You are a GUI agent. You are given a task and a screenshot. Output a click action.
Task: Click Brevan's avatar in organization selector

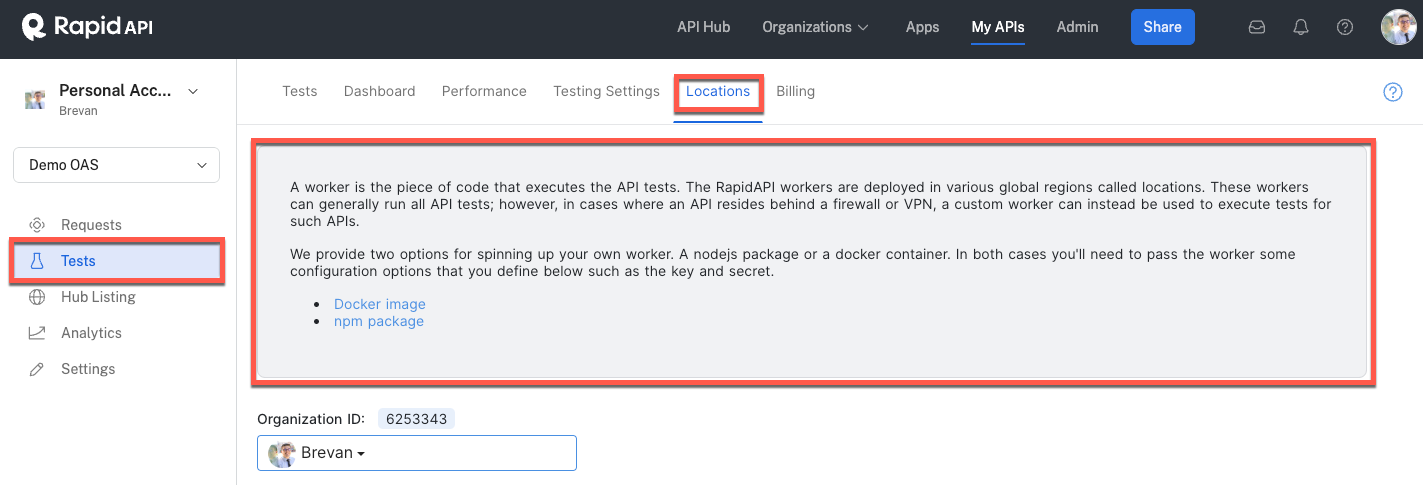[x=282, y=453]
